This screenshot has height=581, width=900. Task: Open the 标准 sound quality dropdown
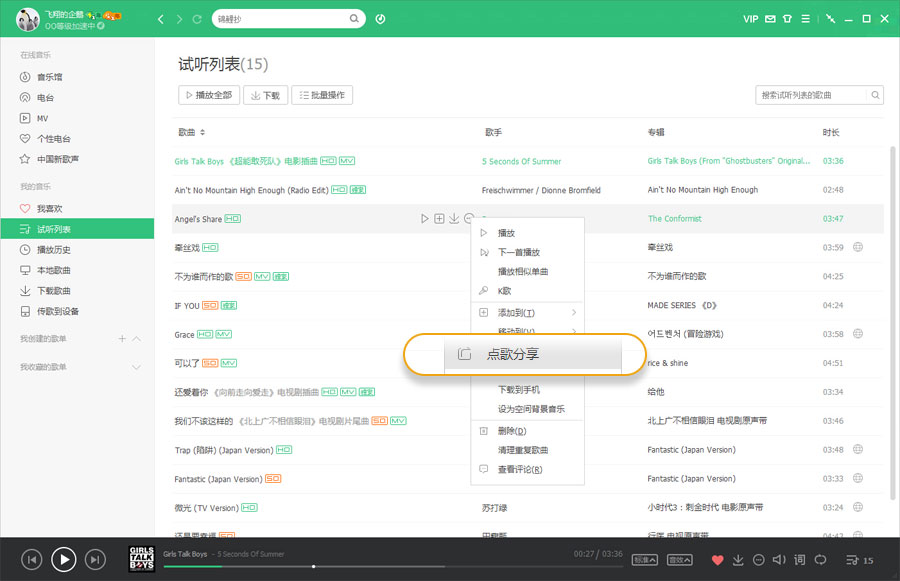(646, 560)
